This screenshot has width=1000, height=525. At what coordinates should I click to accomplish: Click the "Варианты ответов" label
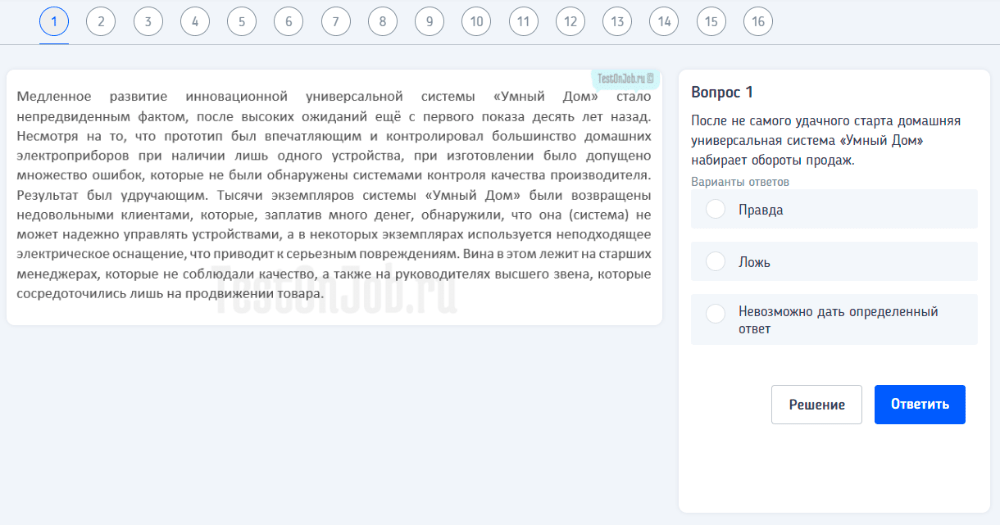point(740,182)
